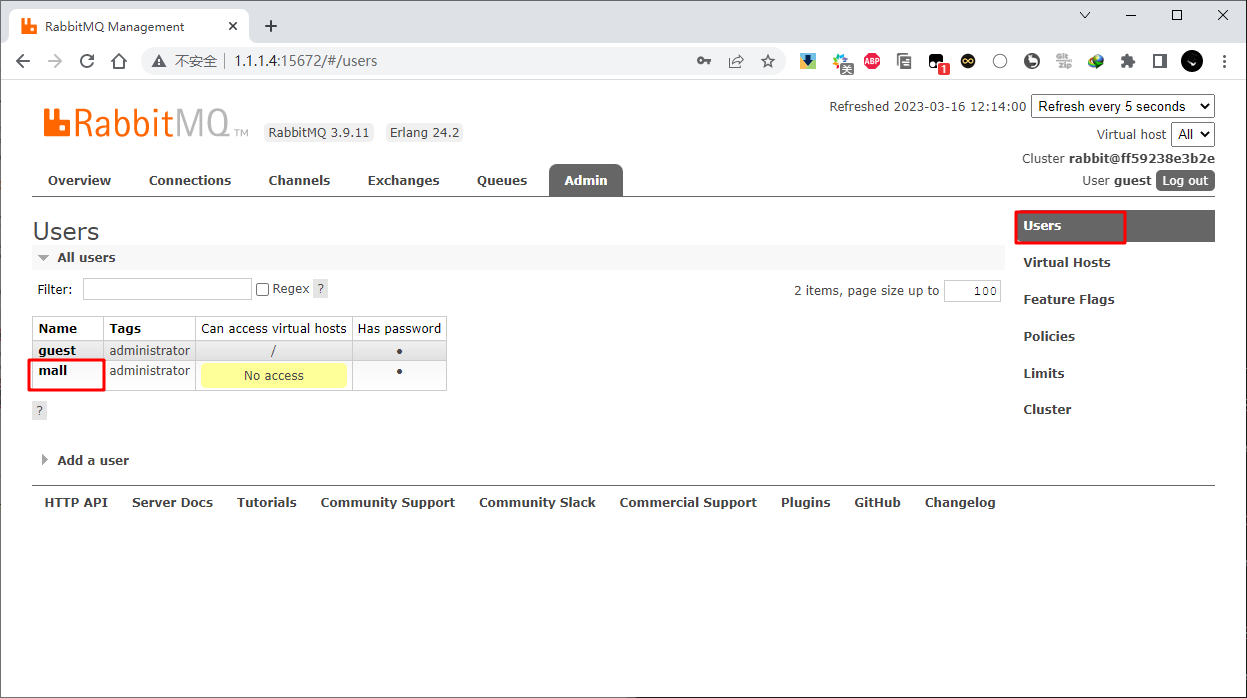Viewport: 1247px width, 698px height.
Task: Reload the page with the refresh icon
Action: point(87,61)
